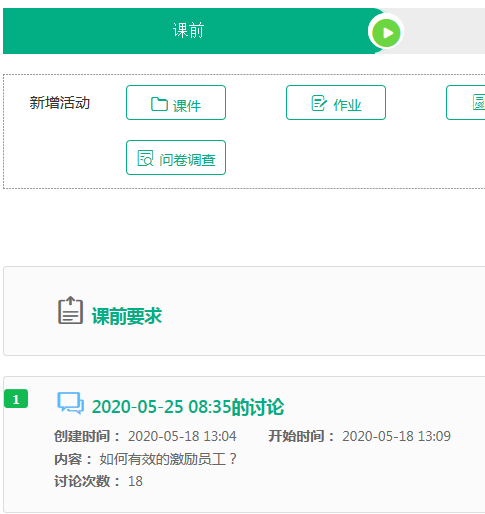Add a new 作业 activity
The image size is (485, 514).
point(336,103)
